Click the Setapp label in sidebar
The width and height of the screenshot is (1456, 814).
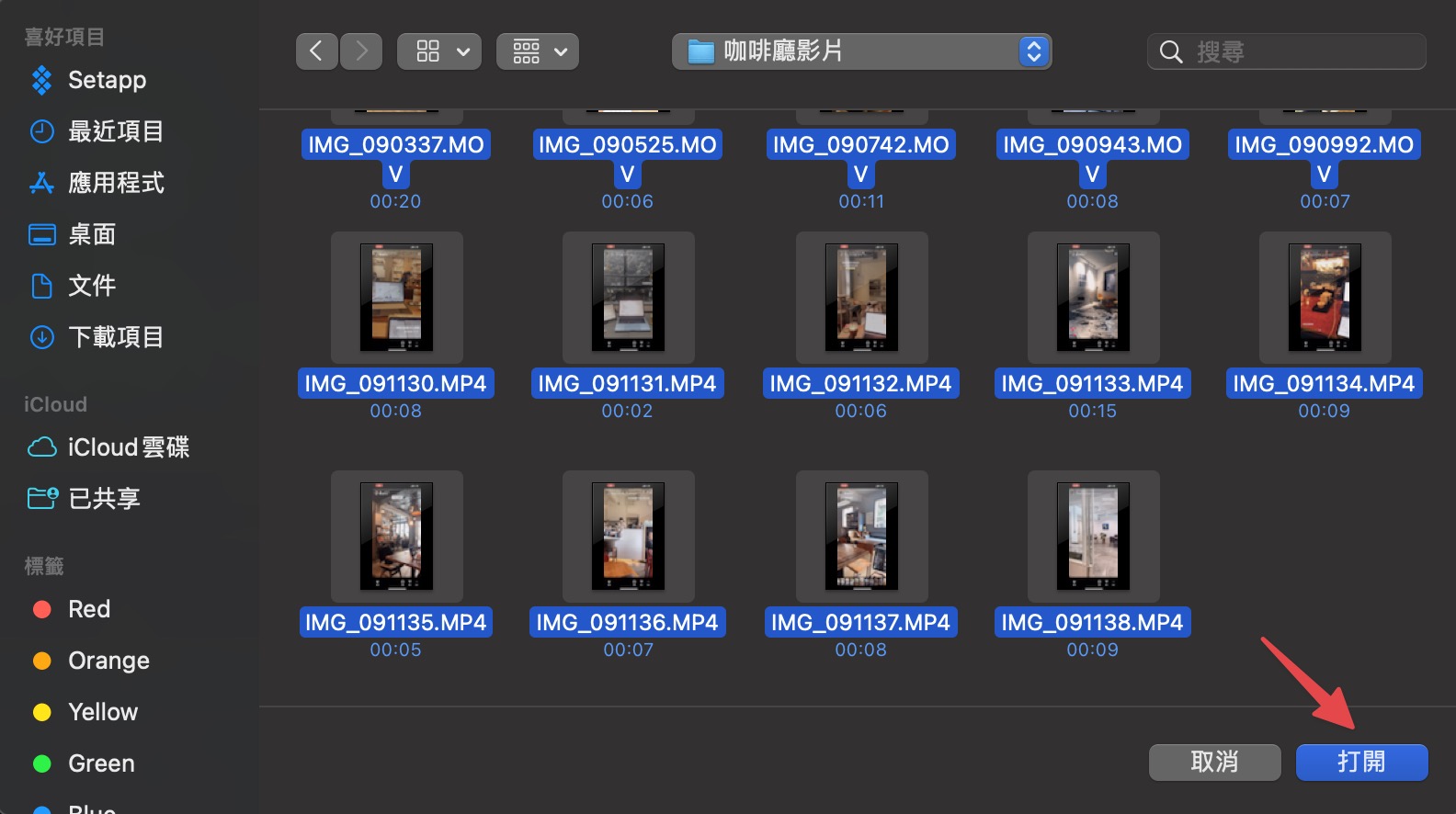108,80
